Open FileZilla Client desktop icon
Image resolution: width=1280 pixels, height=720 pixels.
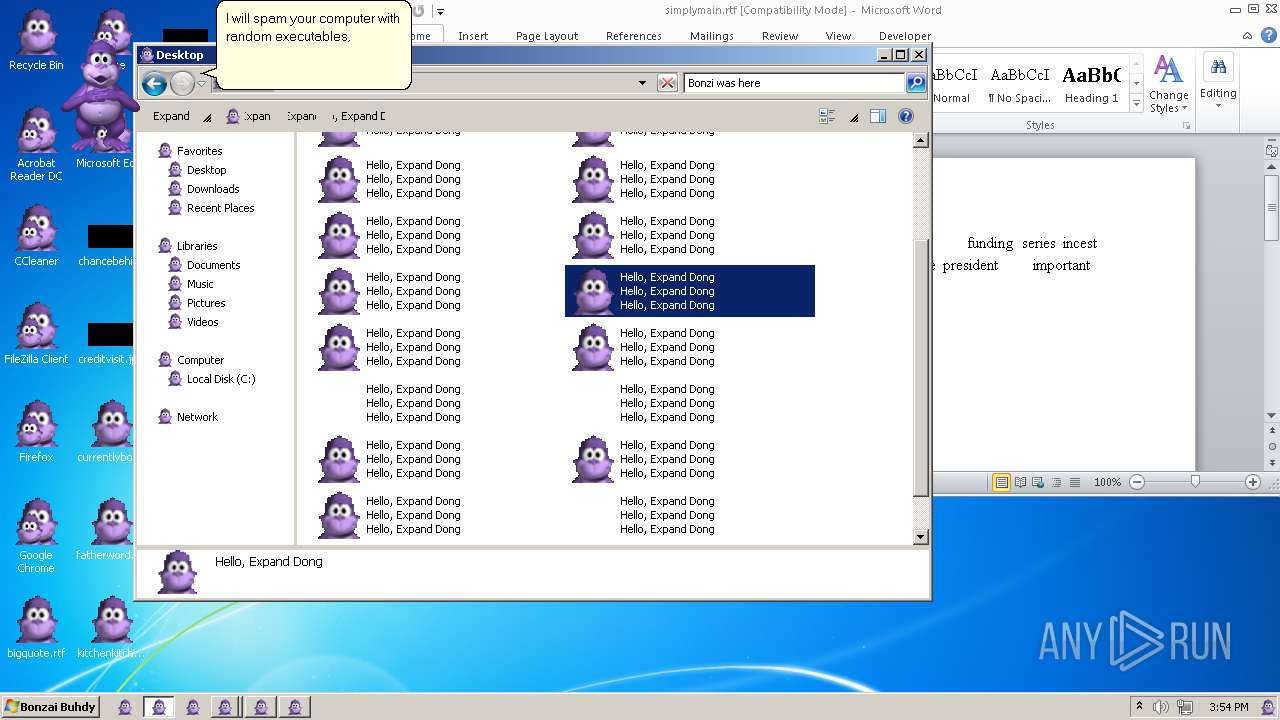tap(36, 335)
